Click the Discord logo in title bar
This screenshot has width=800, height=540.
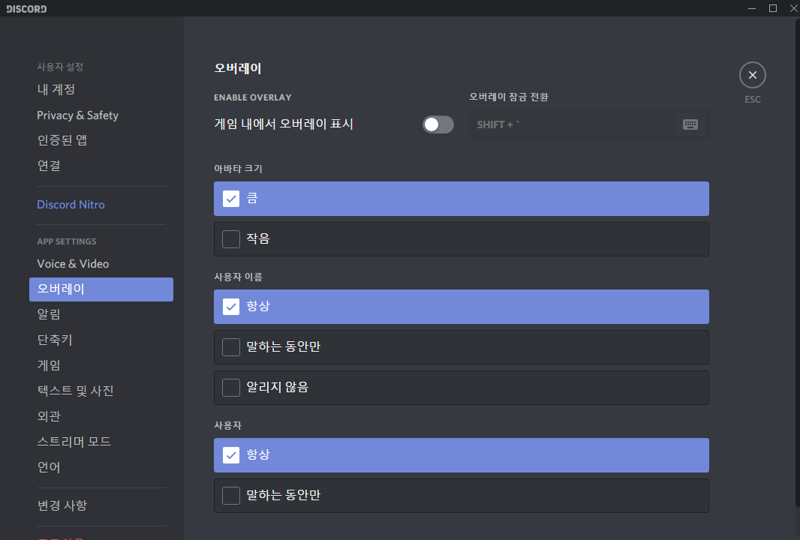pyautogui.click(x=26, y=9)
